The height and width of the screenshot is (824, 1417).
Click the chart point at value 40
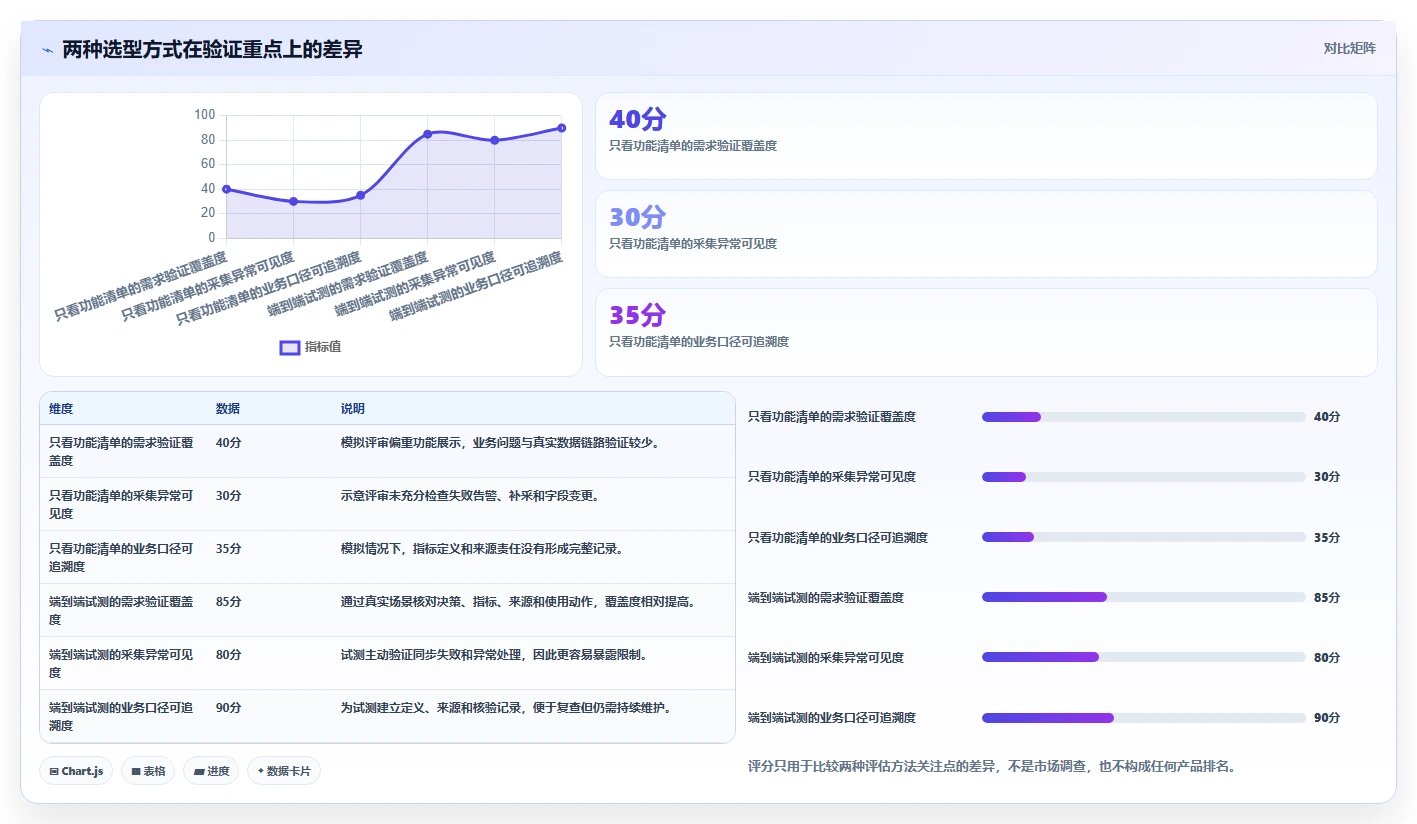point(226,189)
